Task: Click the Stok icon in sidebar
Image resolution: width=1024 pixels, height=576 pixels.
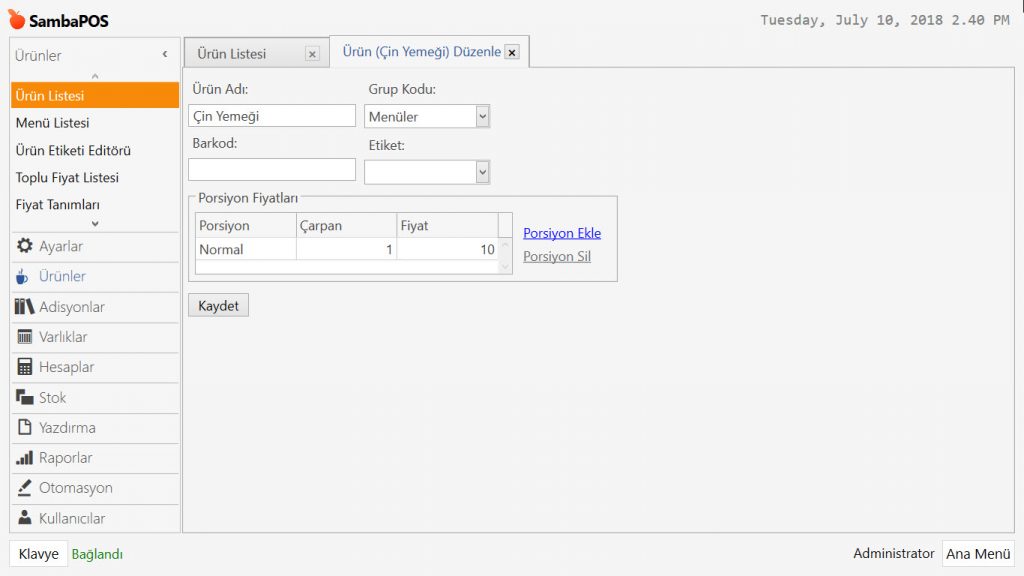Action: [x=24, y=398]
